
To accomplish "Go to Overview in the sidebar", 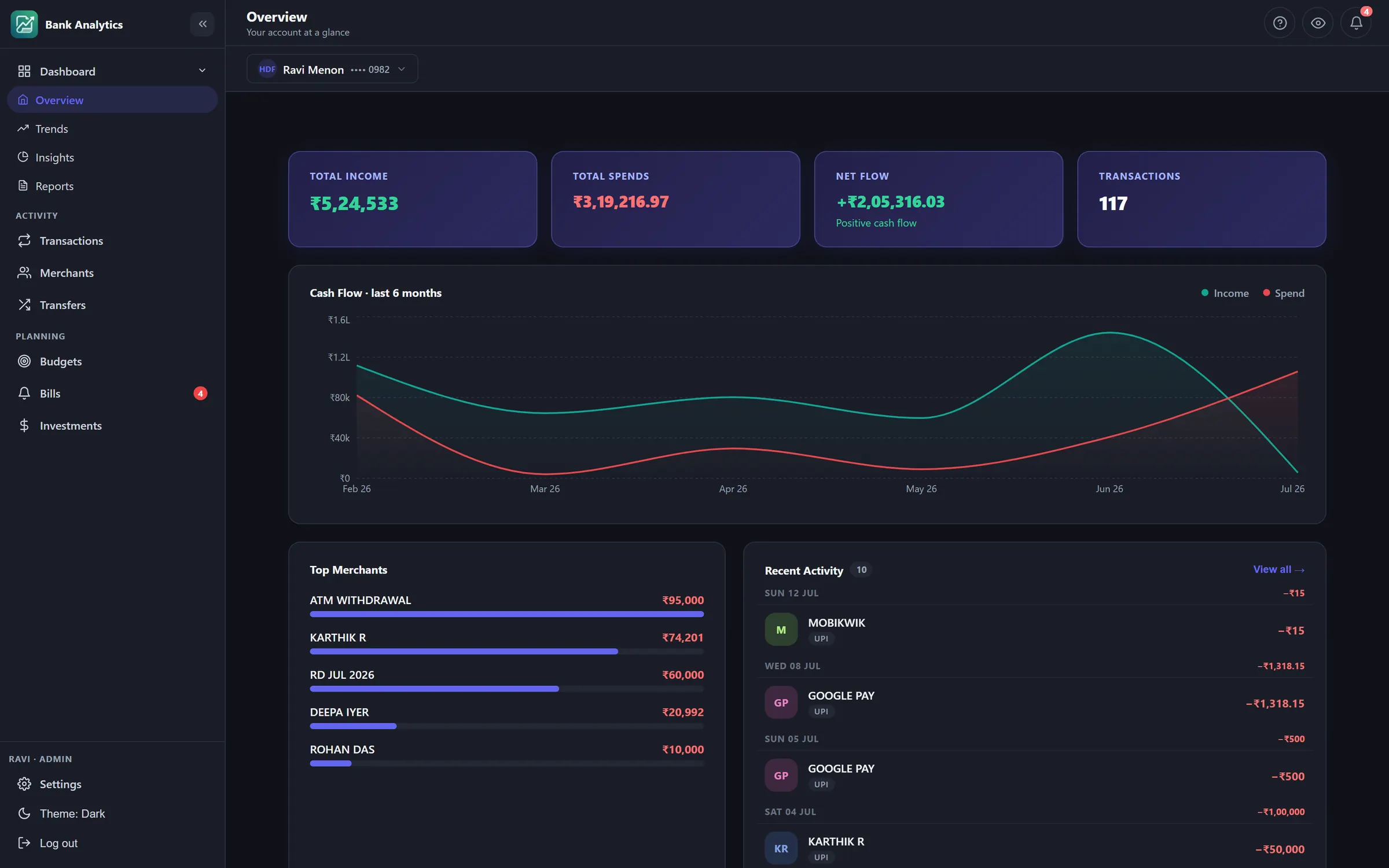I will 112,100.
